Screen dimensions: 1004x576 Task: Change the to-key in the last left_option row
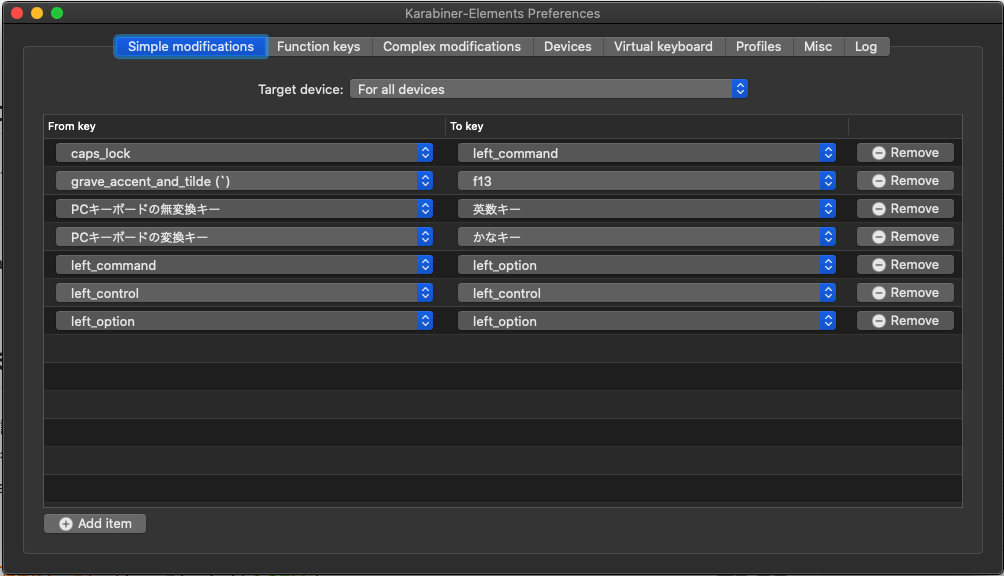click(647, 321)
